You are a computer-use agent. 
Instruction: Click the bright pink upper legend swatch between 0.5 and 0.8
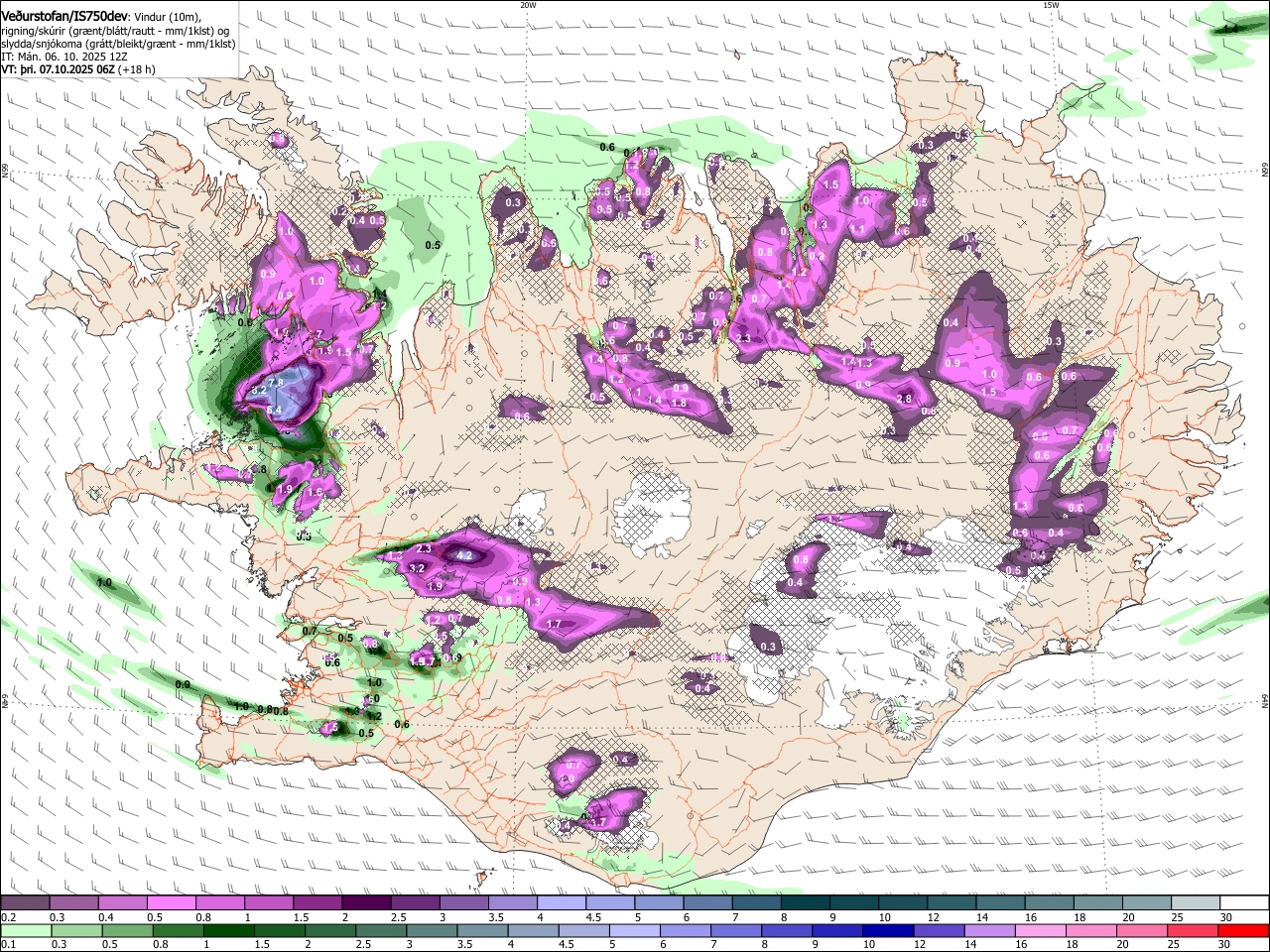[x=171, y=903]
